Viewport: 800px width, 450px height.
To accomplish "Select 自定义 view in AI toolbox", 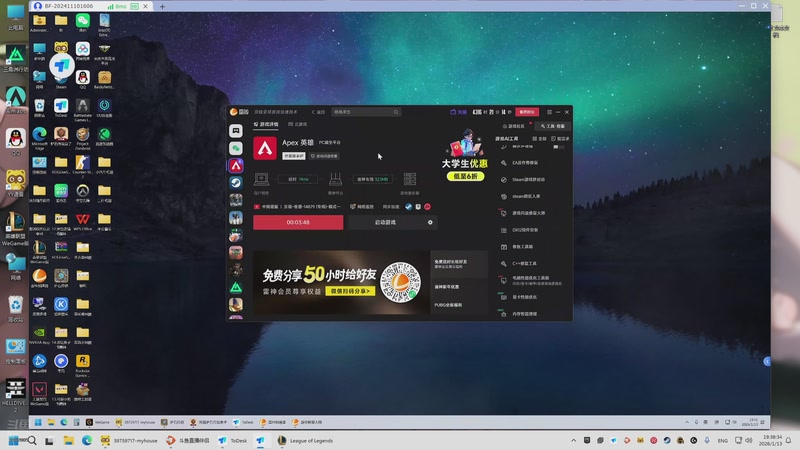I will click(x=560, y=139).
